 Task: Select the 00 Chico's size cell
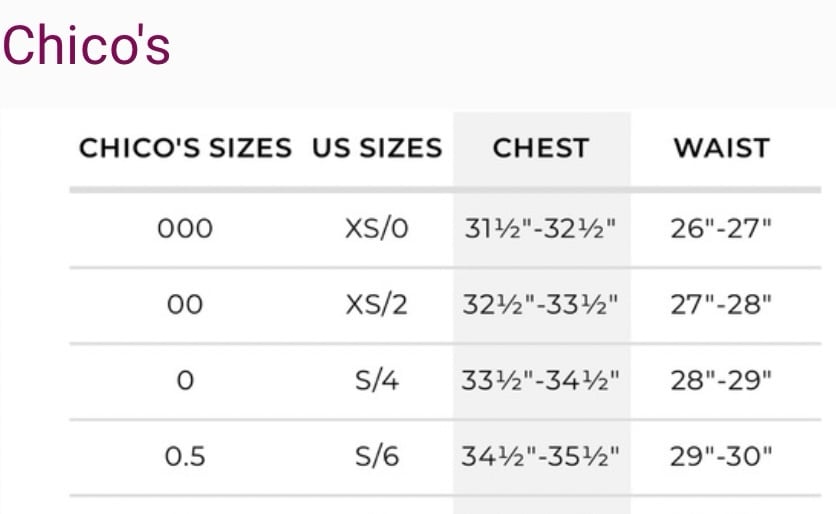185,304
